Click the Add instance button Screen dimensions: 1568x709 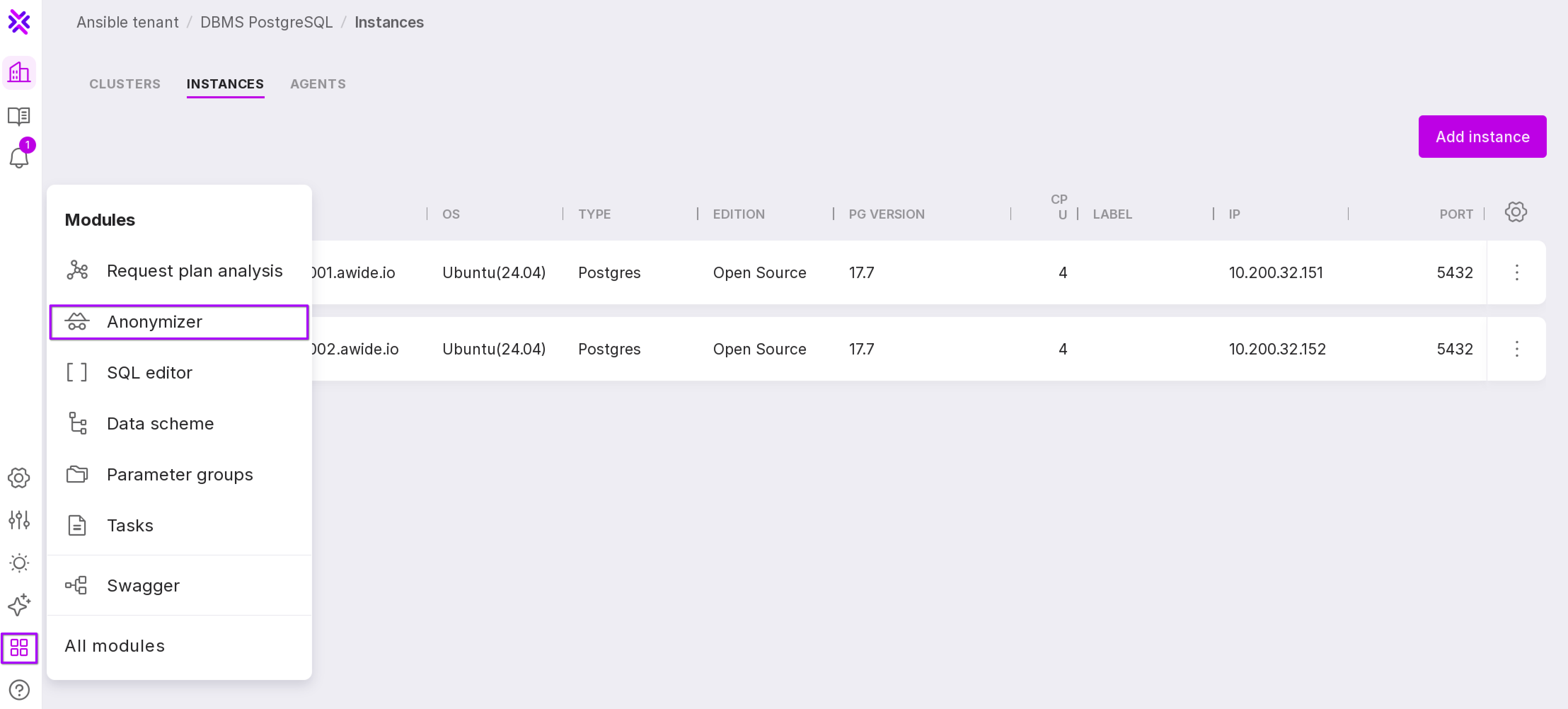tap(1482, 137)
